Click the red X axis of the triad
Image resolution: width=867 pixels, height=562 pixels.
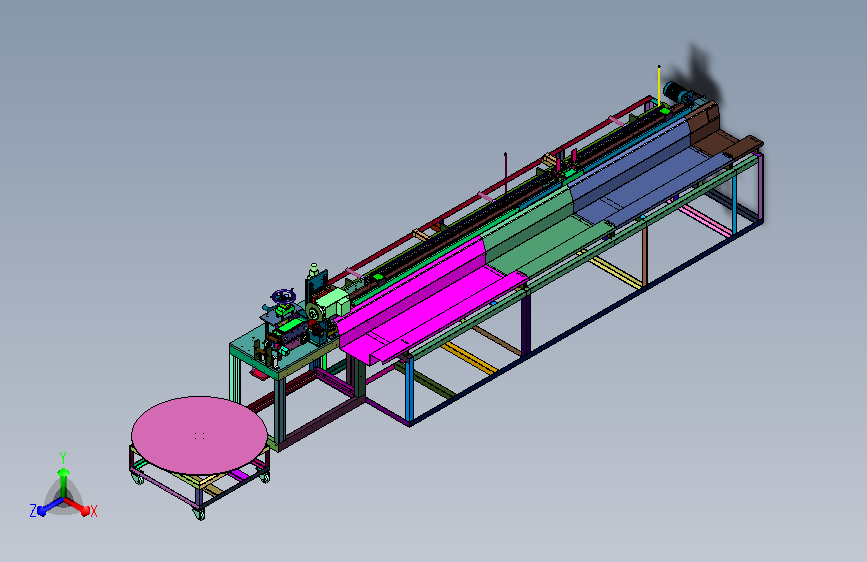77,506
